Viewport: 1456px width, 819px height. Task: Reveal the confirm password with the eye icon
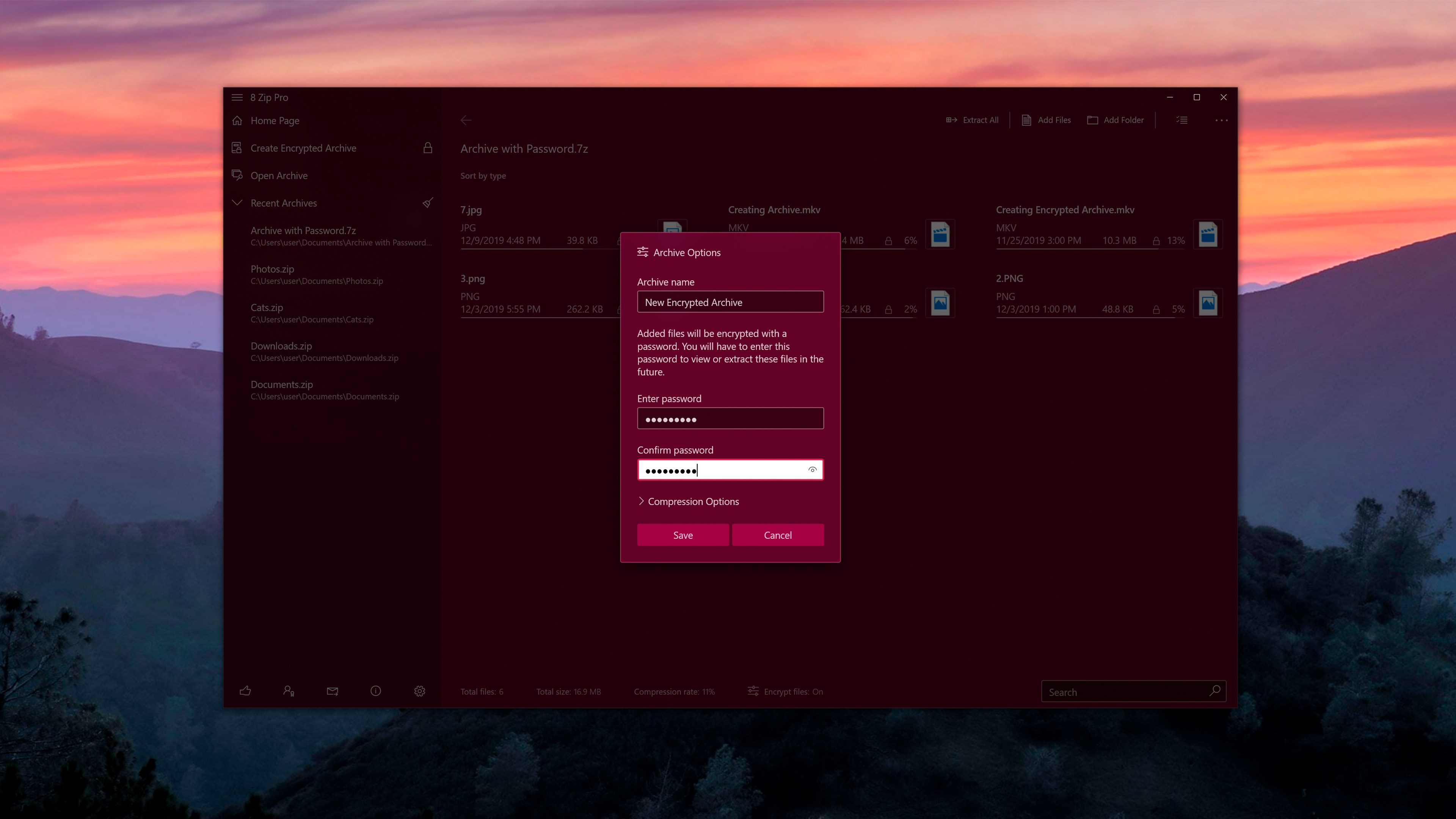click(x=812, y=469)
